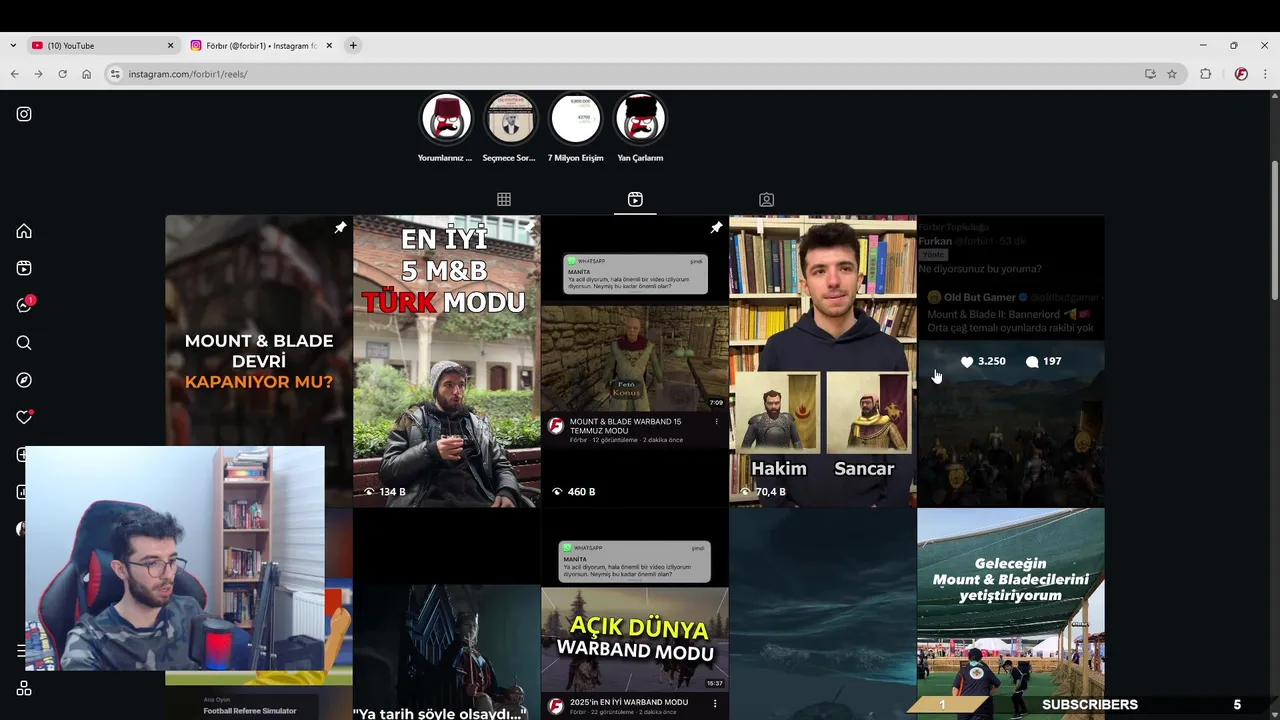
Task: Open the 'Ya tarih söyle olsaydı' reel
Action: pos(446,615)
